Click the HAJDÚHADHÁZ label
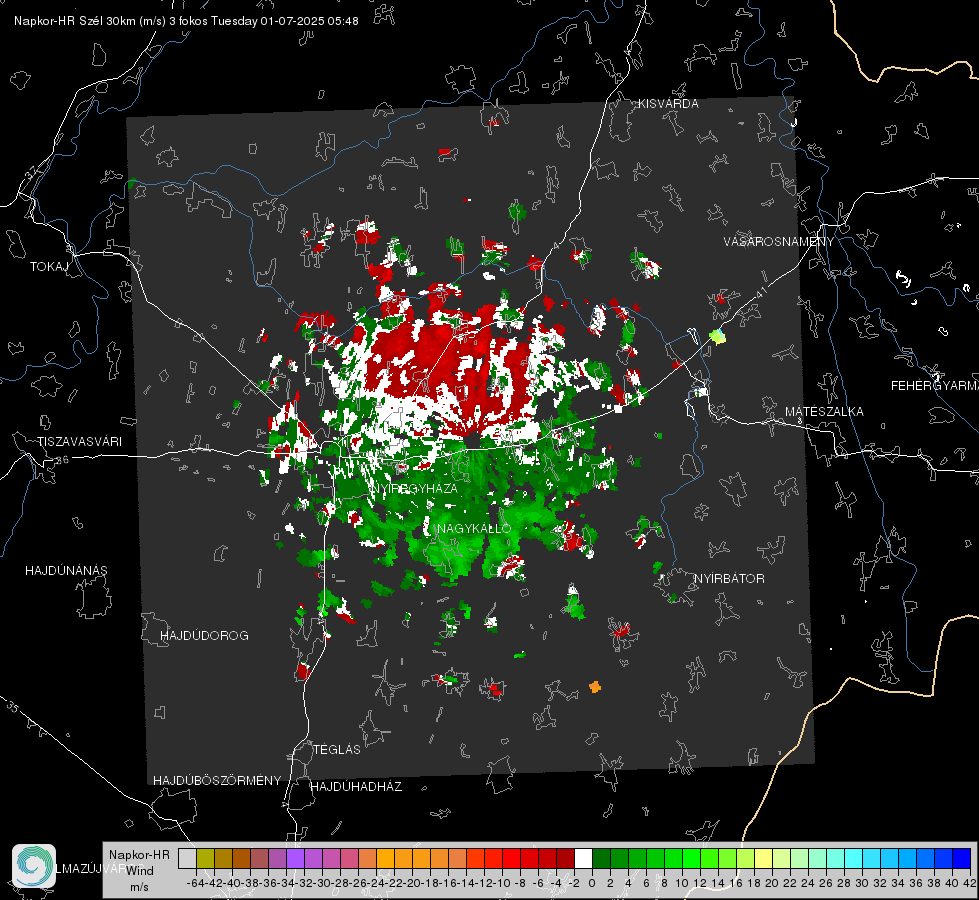 pyautogui.click(x=357, y=787)
